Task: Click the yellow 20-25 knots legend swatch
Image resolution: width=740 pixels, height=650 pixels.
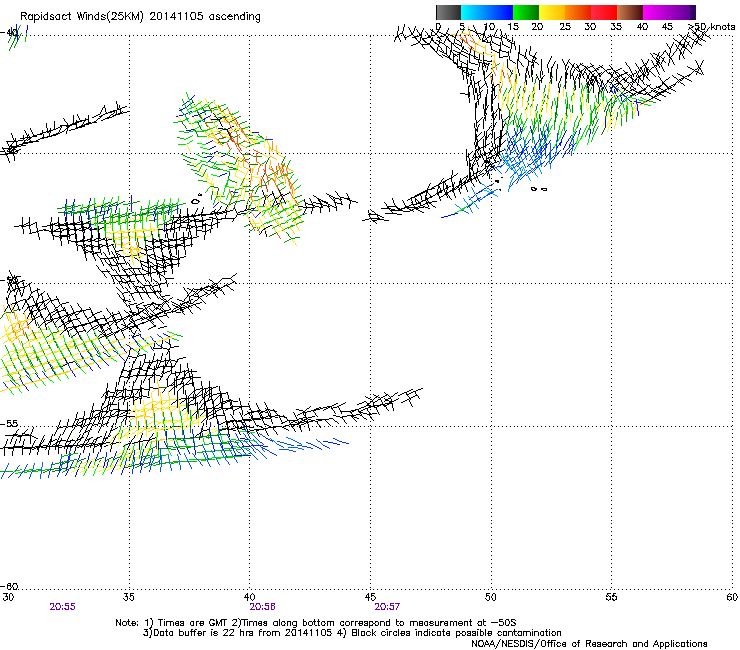Action: coord(552,12)
